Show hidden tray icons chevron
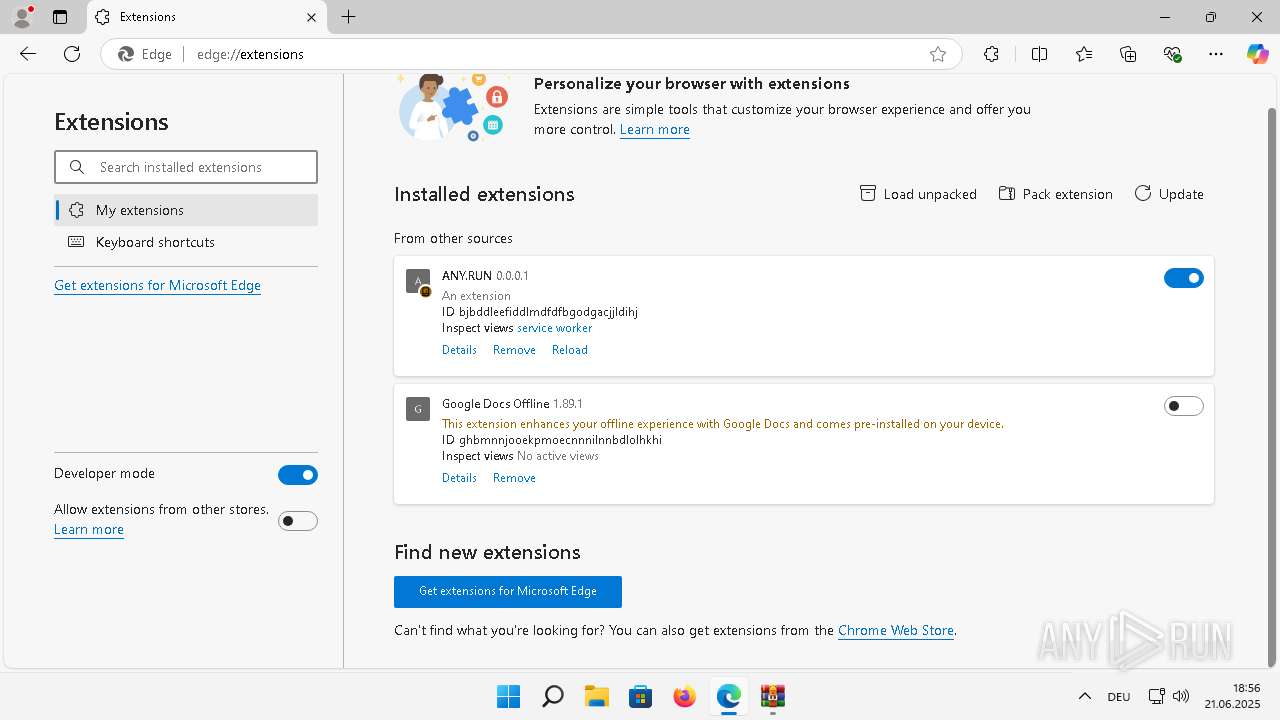The image size is (1280, 720). [x=1084, y=696]
